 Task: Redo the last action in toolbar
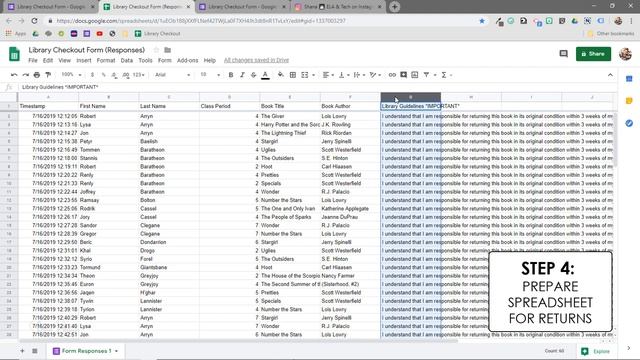click(x=26, y=75)
